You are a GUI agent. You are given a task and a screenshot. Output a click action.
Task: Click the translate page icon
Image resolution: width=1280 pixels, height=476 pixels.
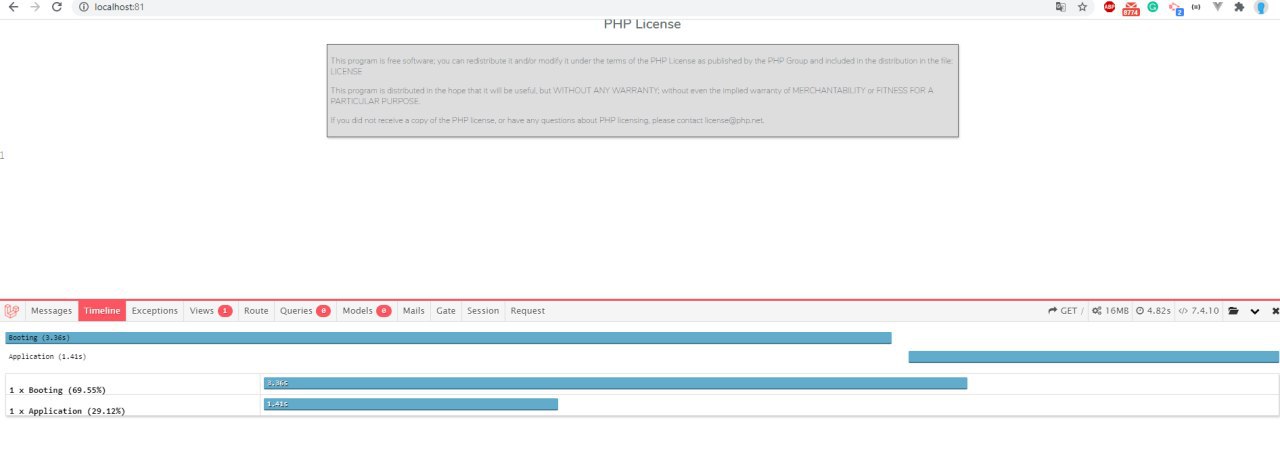point(1061,7)
